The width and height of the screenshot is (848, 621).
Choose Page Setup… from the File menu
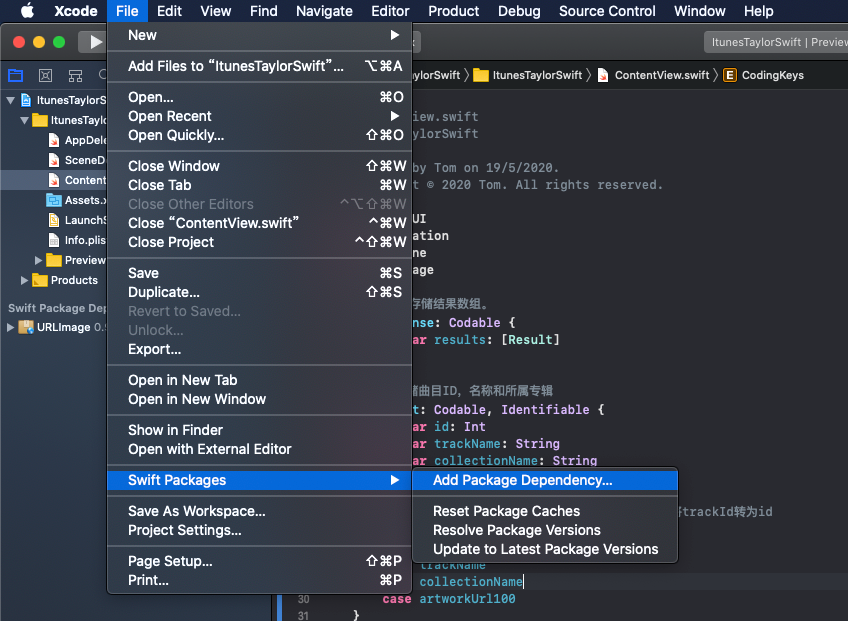[260, 561]
